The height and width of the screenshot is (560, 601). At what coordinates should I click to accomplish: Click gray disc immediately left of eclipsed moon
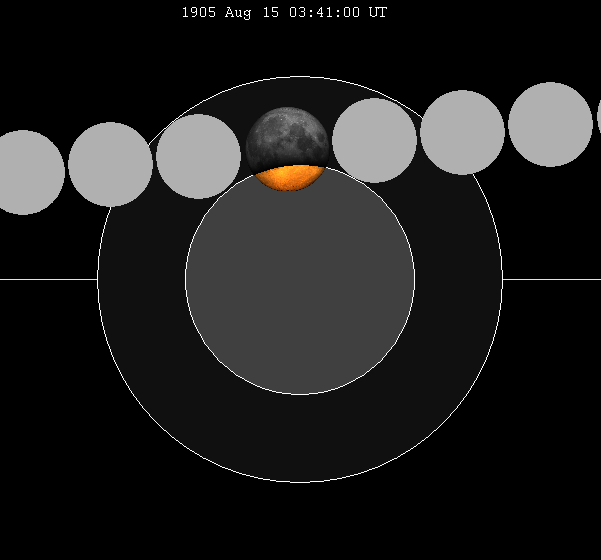(x=198, y=156)
